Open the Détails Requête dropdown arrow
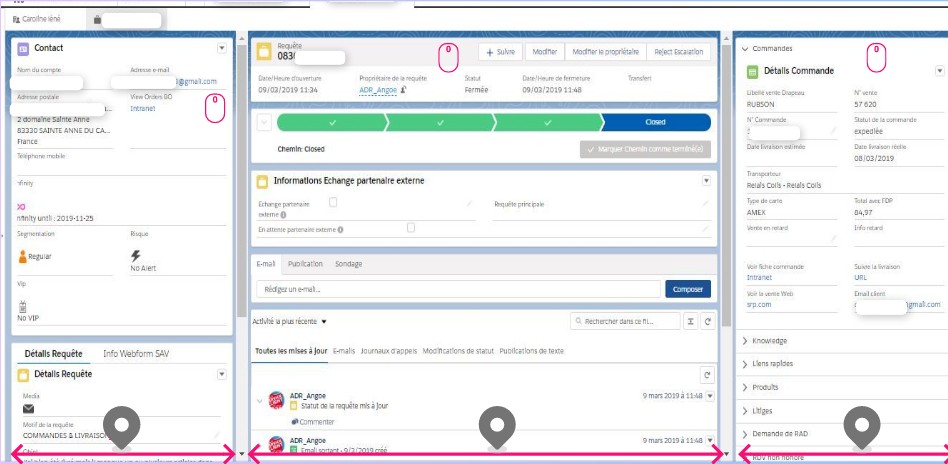The width and height of the screenshot is (948, 464). (x=222, y=375)
